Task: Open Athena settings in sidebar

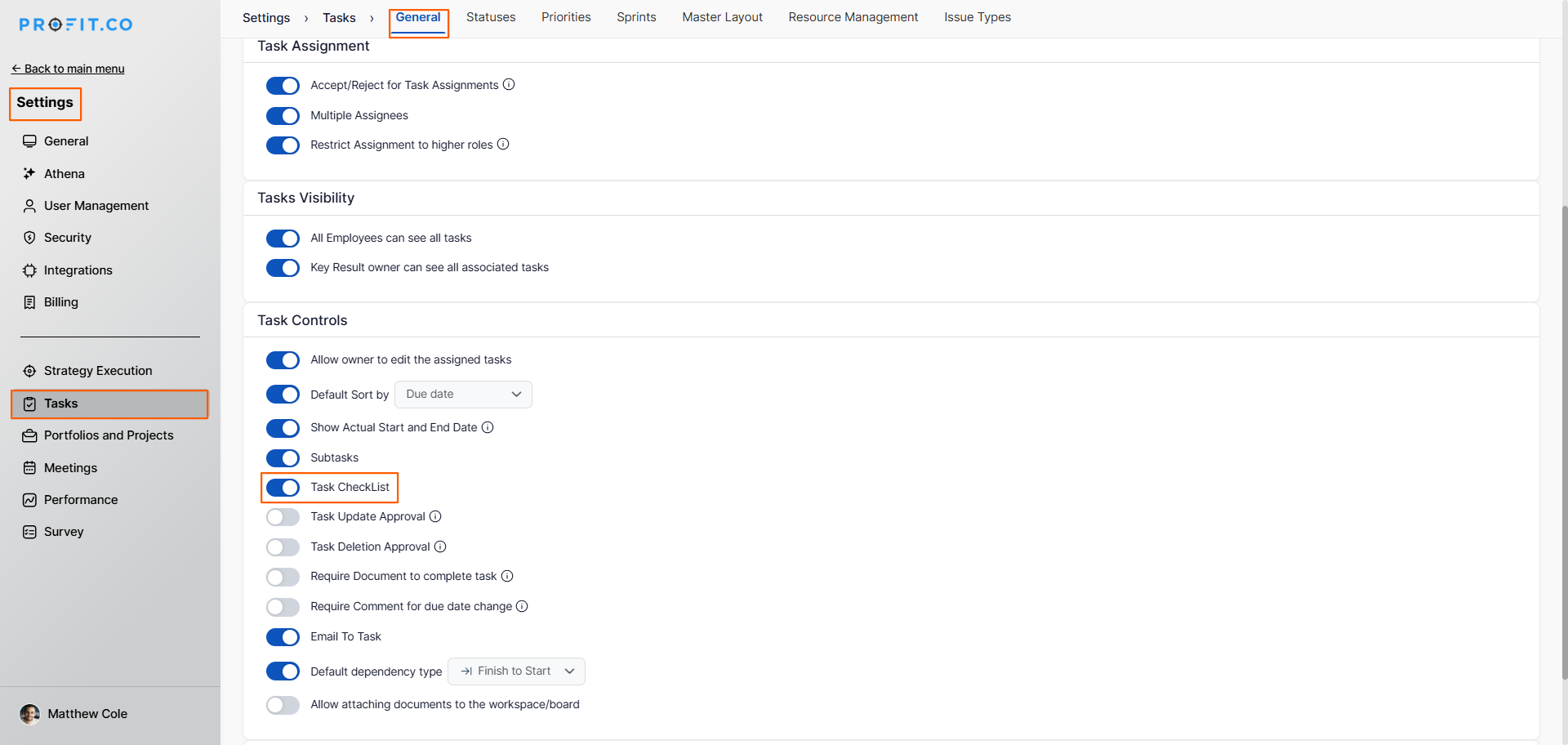Action: [65, 174]
